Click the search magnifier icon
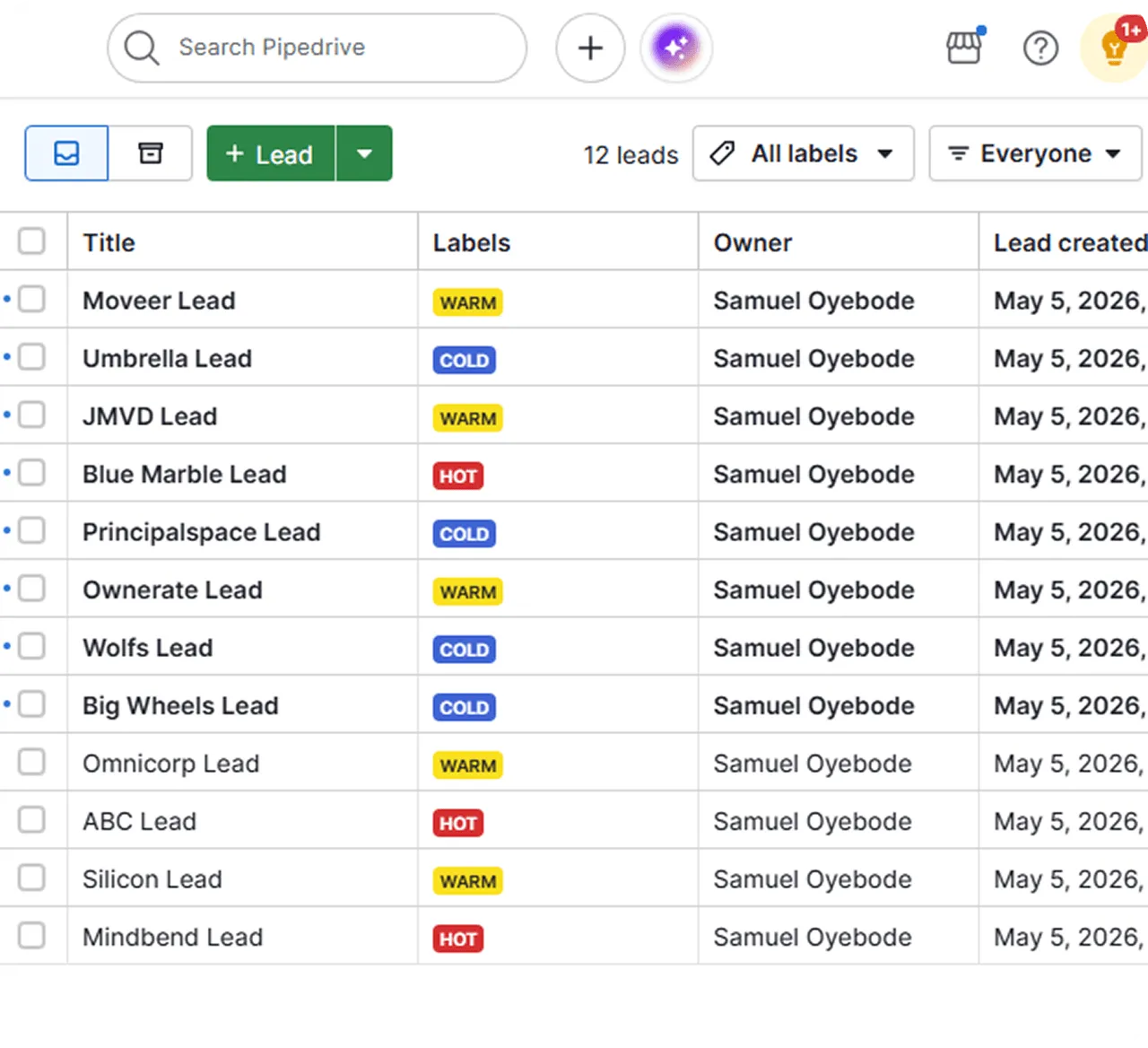The width and height of the screenshot is (1148, 1048). [x=142, y=48]
